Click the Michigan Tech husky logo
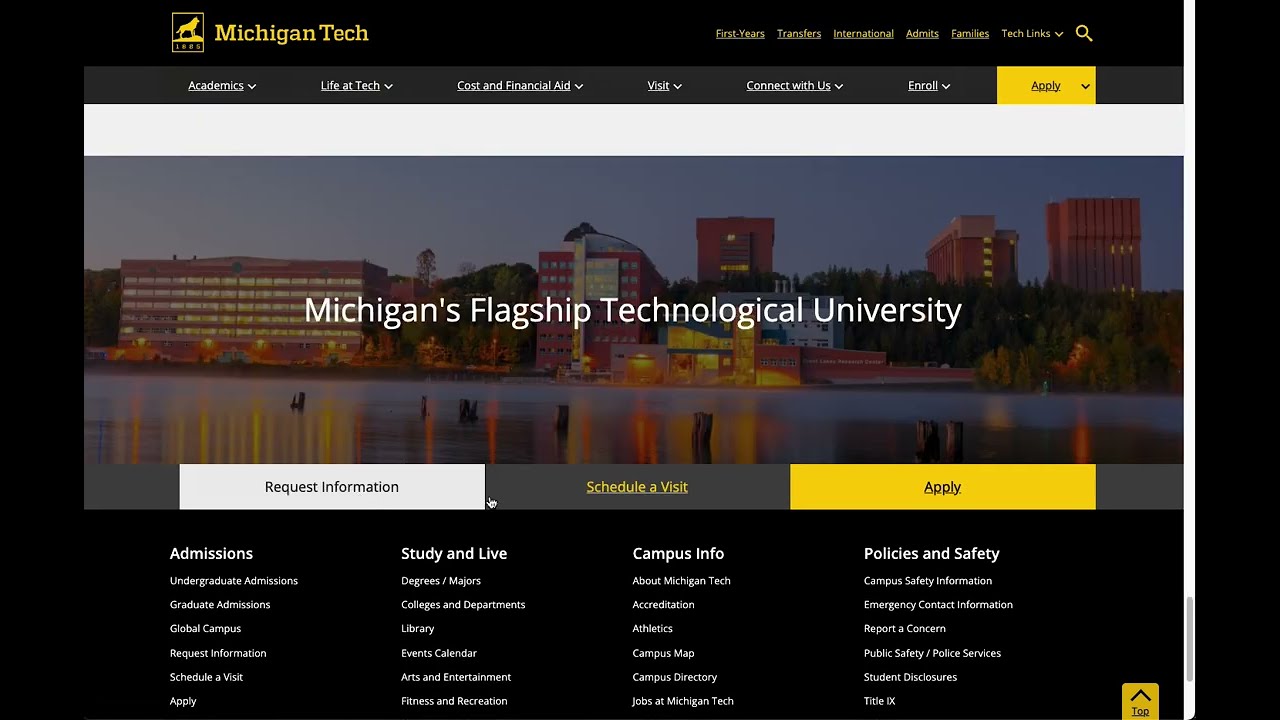Viewport: 1280px width, 720px height. point(188,33)
